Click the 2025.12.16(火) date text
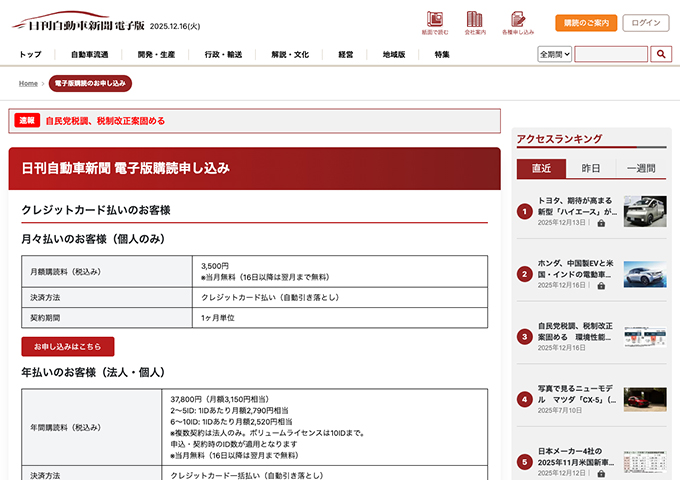 [175, 26]
